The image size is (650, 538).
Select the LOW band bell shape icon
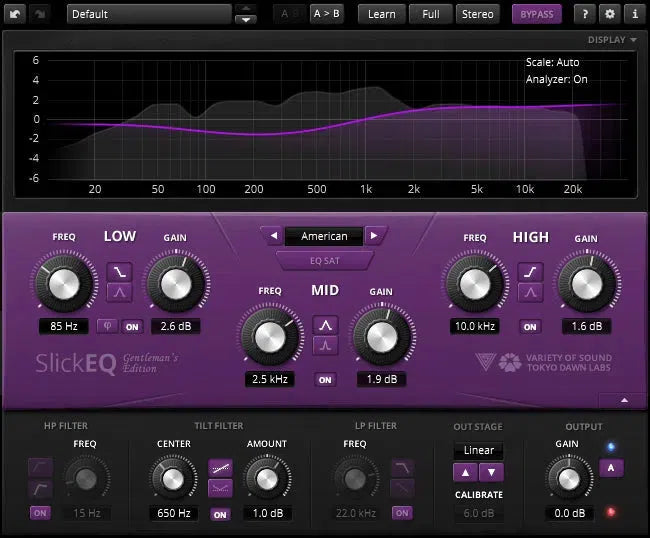tap(118, 292)
